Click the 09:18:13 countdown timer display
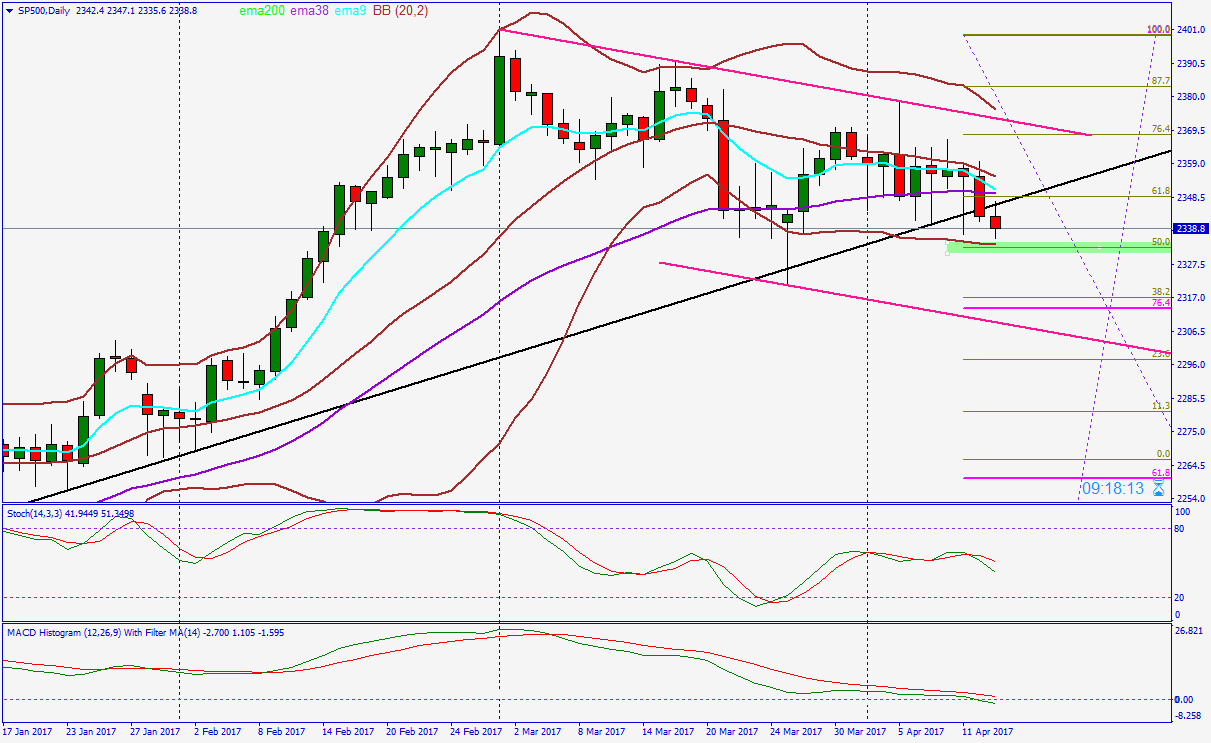Image resolution: width=1211 pixels, height=743 pixels. pyautogui.click(x=1112, y=488)
